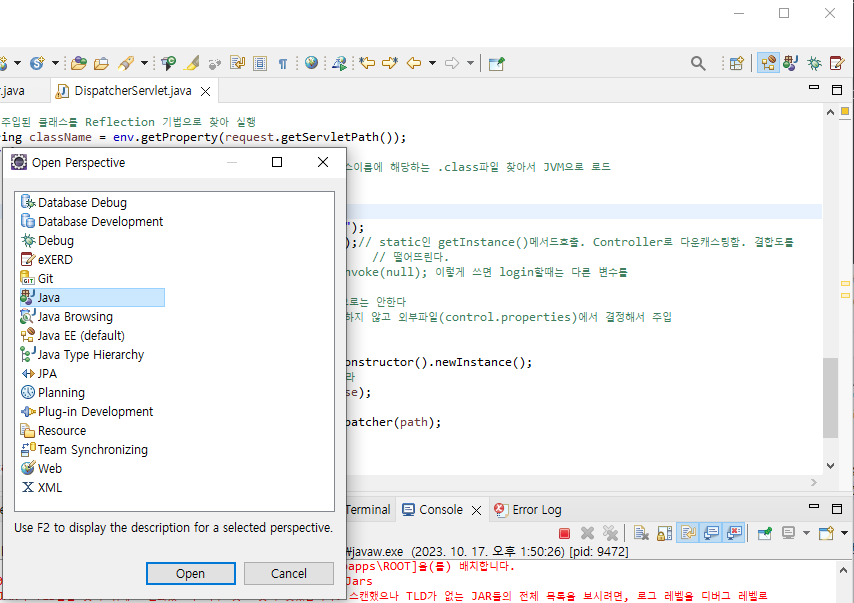Image resolution: width=854 pixels, height=603 pixels.
Task: Toggle Show Console on standard output change
Action: click(711, 533)
